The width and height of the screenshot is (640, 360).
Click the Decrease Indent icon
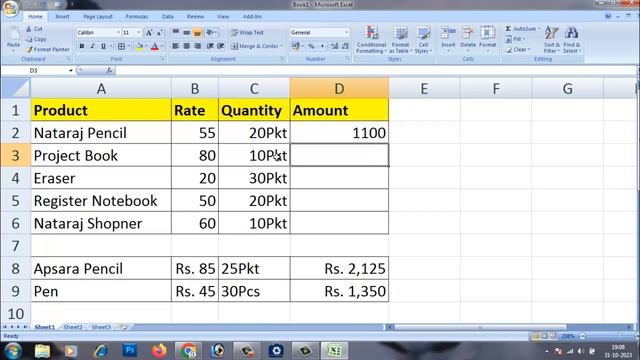(210, 46)
